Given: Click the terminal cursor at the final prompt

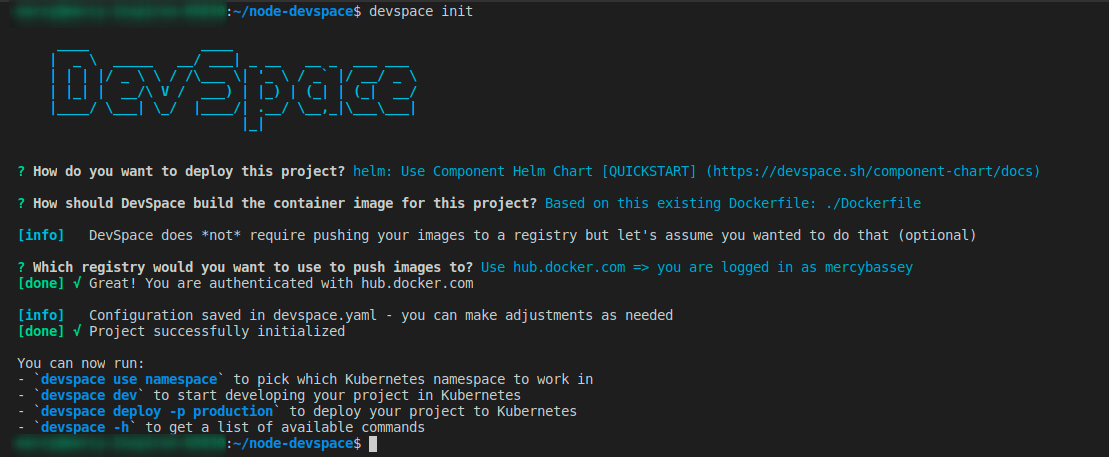Looking at the screenshot, I should tap(373, 444).
